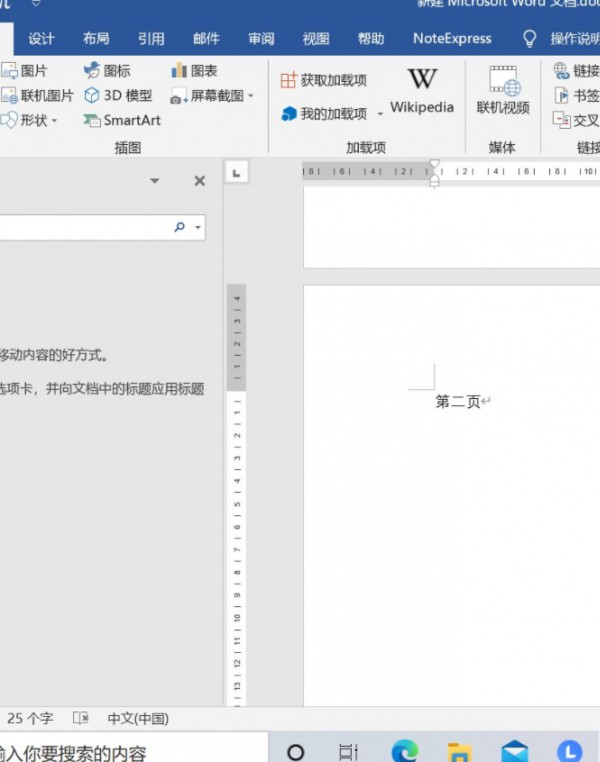Insert a chart with 图表
Screen dimensions: 600x762
pyautogui.click(x=194, y=71)
